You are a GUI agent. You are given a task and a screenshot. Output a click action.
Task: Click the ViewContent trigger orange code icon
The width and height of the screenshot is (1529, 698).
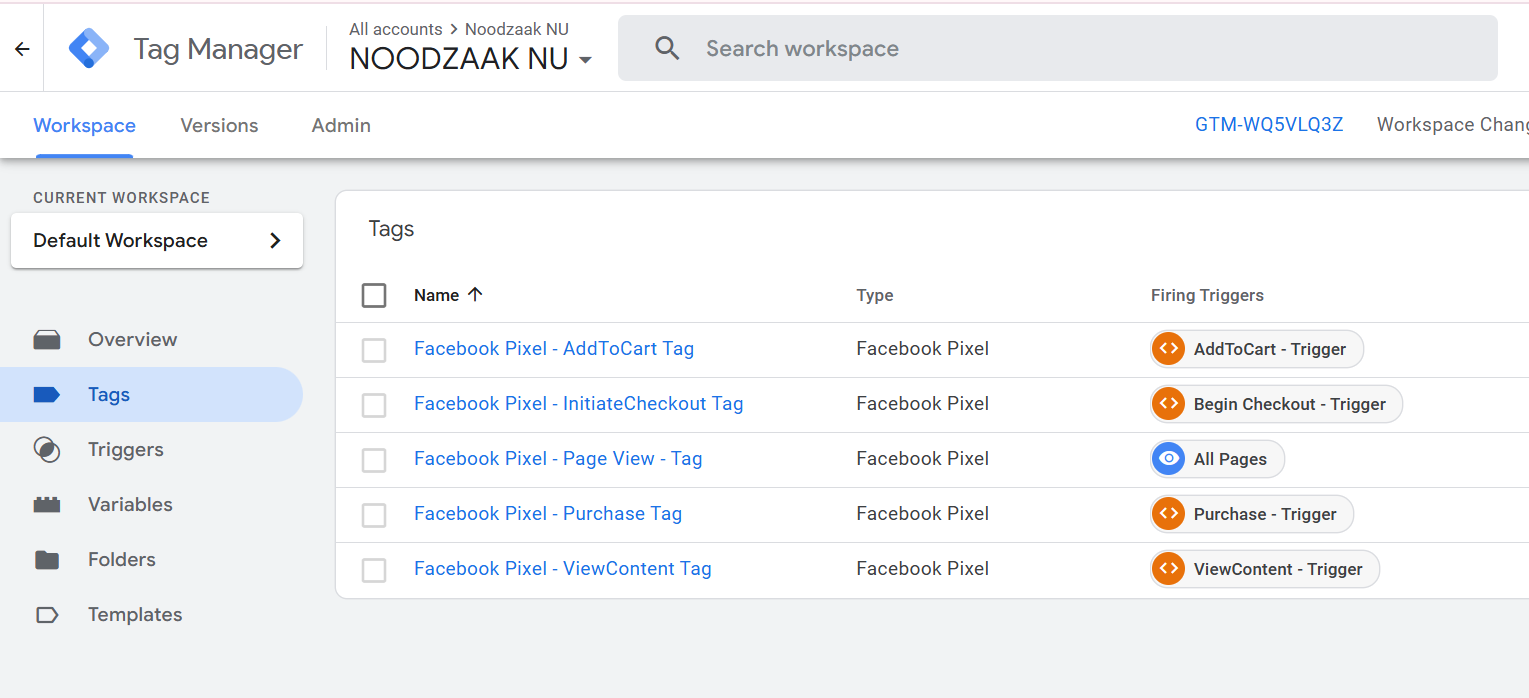(1168, 569)
